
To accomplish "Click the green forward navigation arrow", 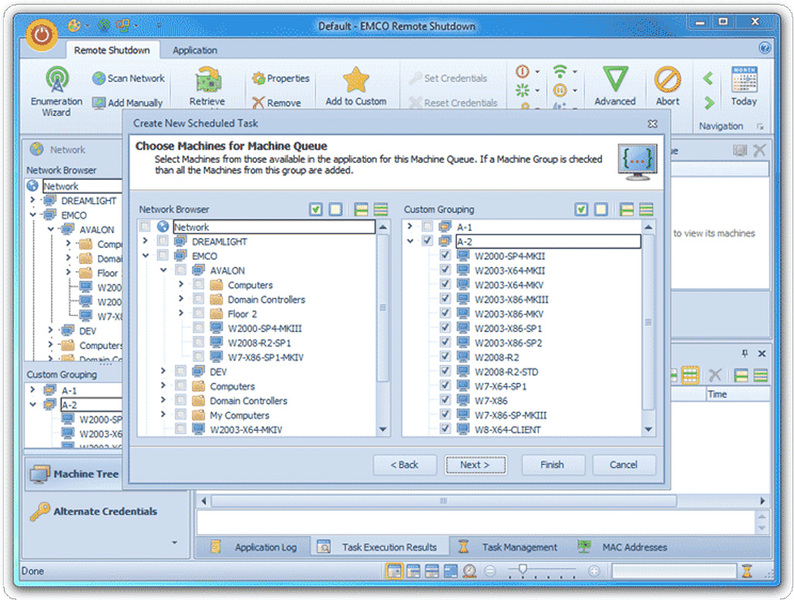I will 709,103.
